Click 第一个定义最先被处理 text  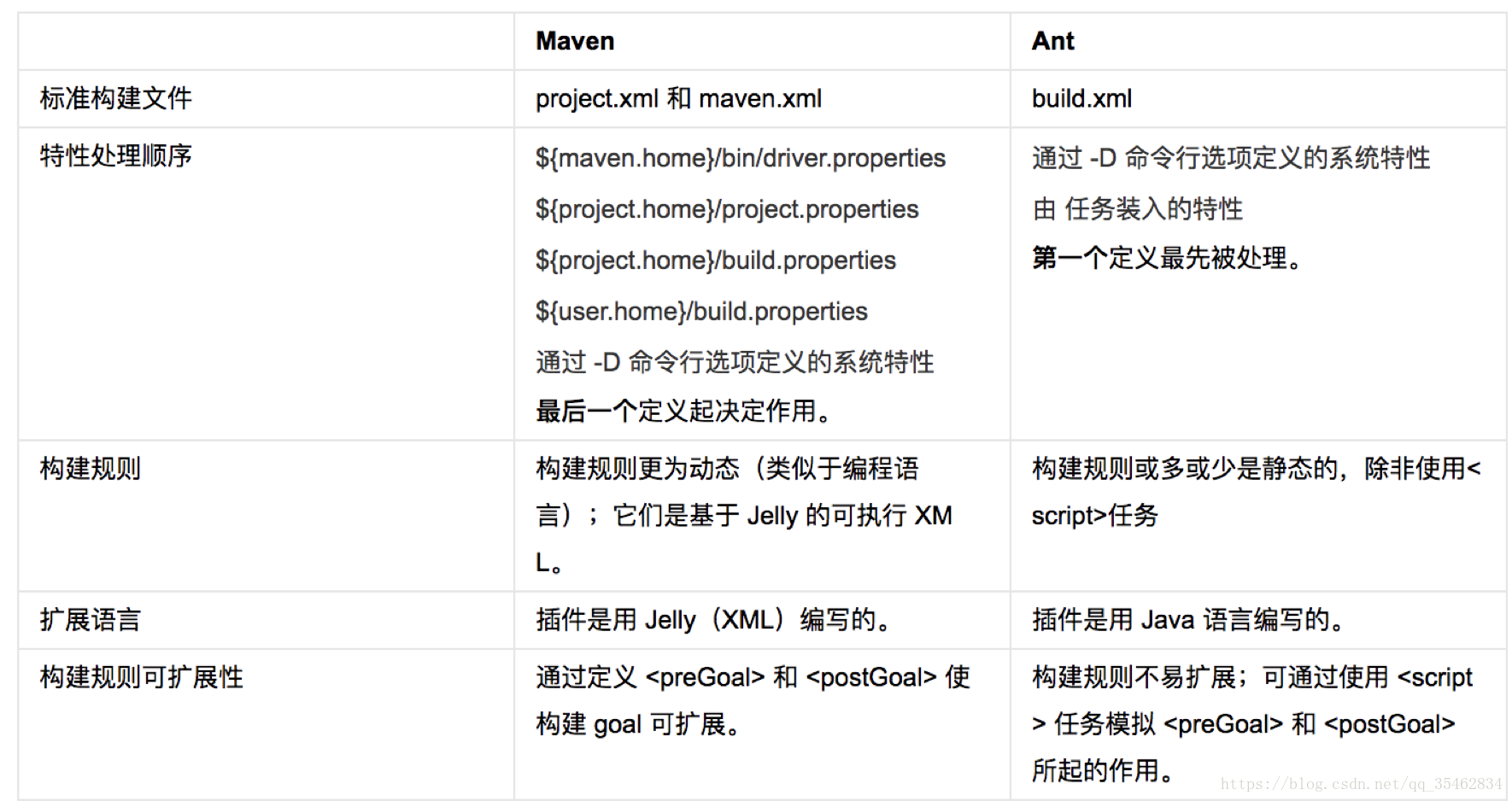click(x=1167, y=258)
